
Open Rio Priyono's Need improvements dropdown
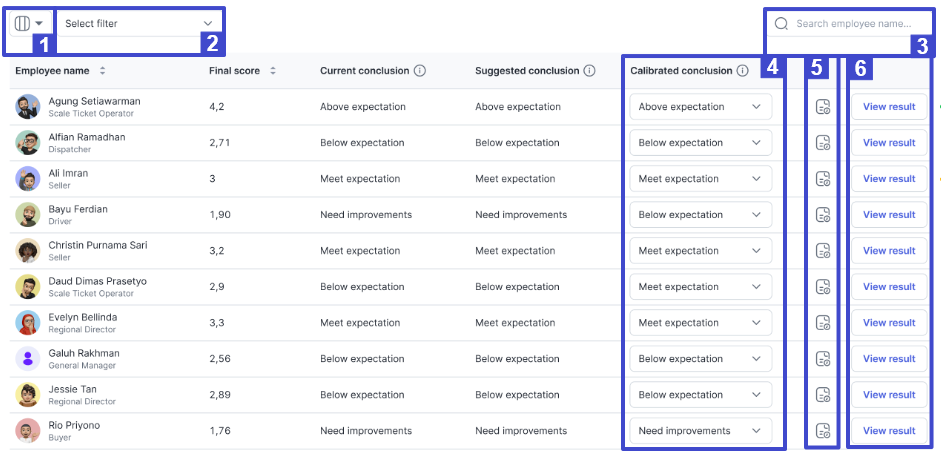tap(700, 431)
